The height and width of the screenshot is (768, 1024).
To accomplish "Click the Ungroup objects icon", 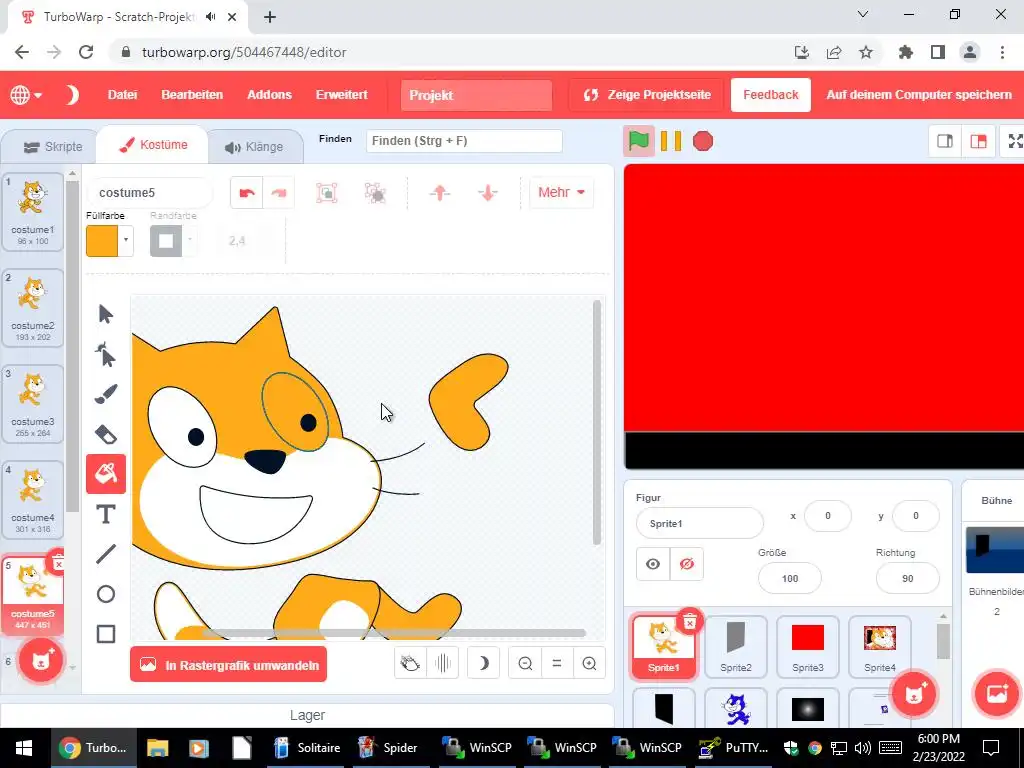I will coord(375,193).
